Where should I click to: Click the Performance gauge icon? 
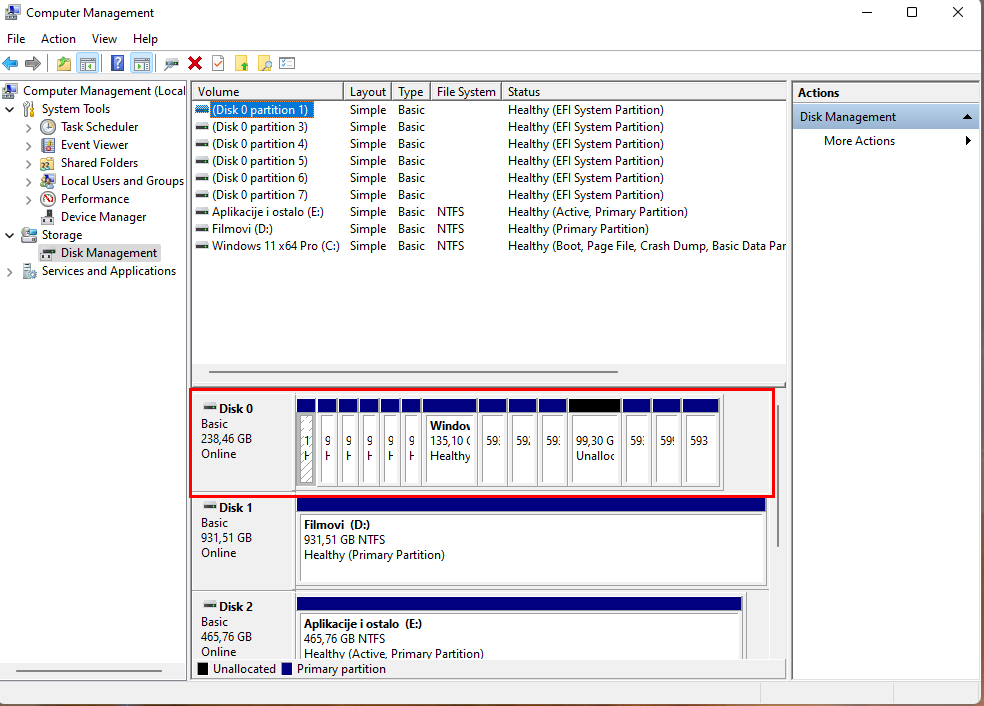click(48, 199)
